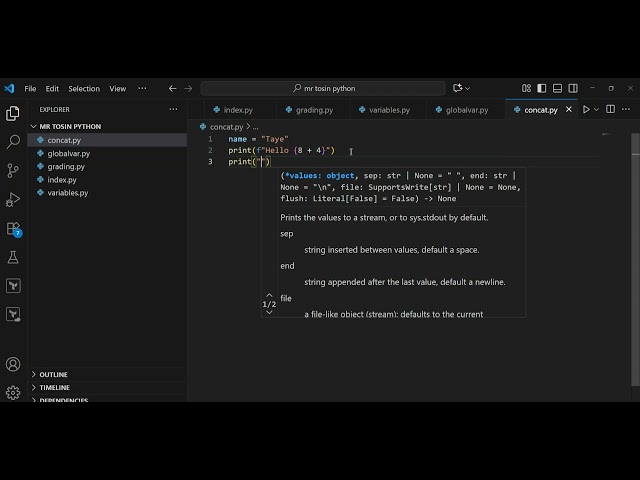This screenshot has height=480, width=640.
Task: Open the Manage gear settings icon
Action: [13, 393]
